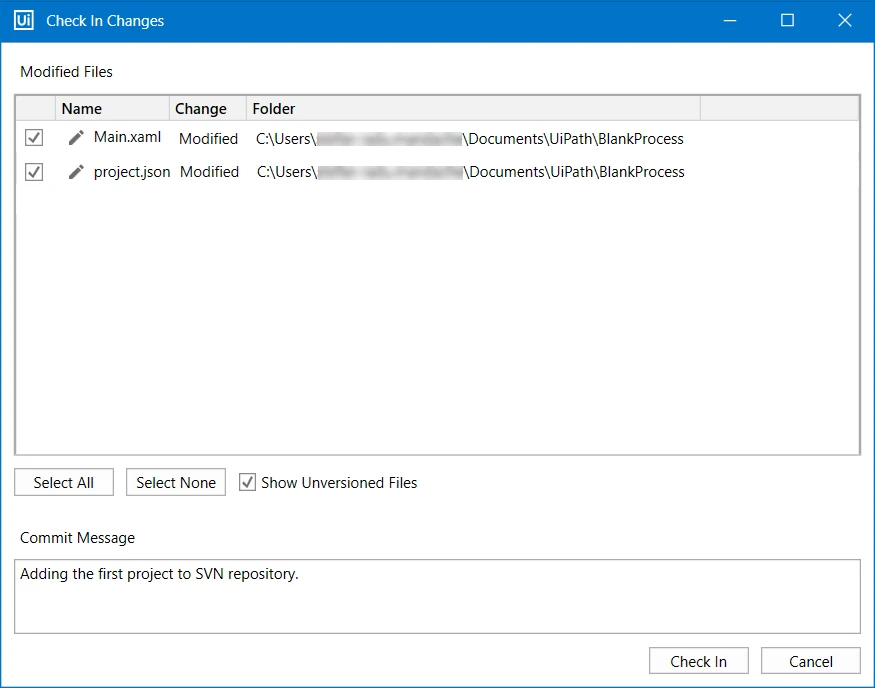This screenshot has height=688, width=875.
Task: Minimize the Check In Changes window
Action: pyautogui.click(x=730, y=21)
